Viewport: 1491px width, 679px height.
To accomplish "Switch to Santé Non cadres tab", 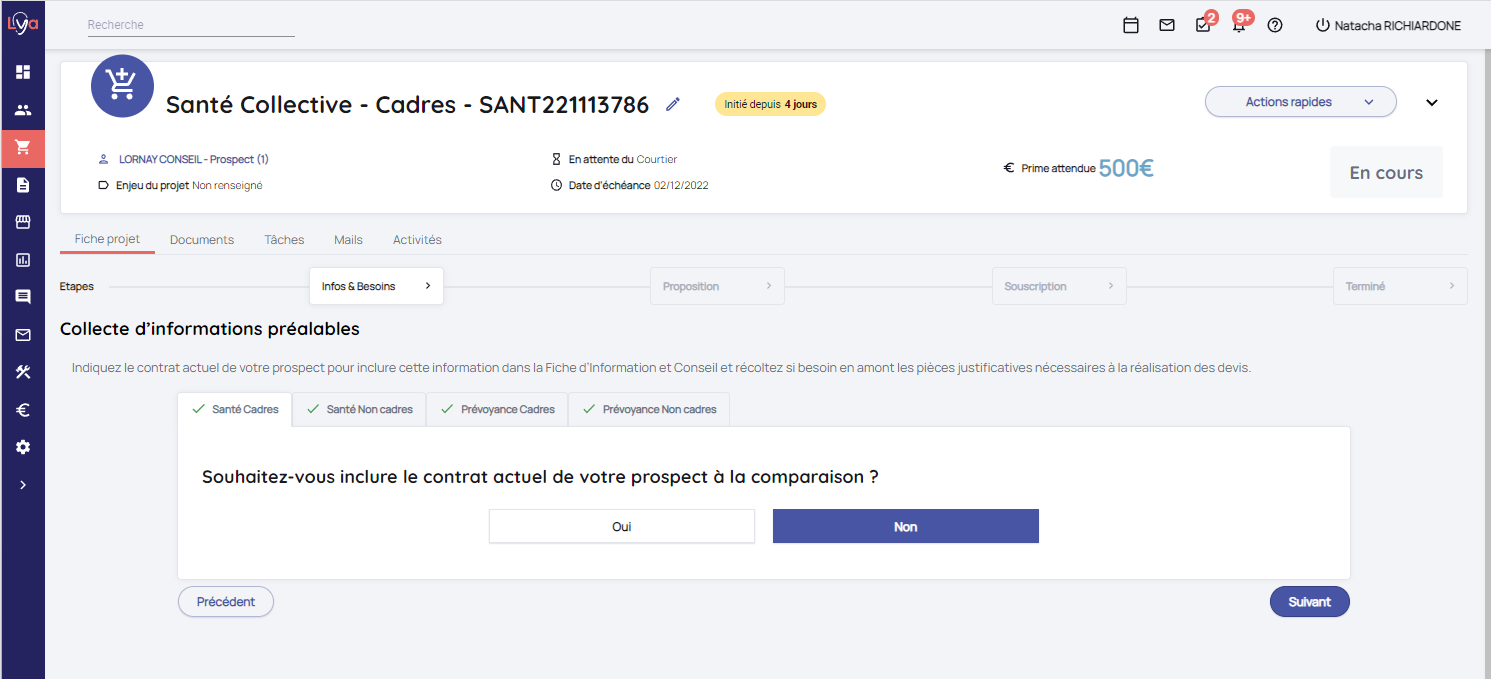I will tap(360, 409).
